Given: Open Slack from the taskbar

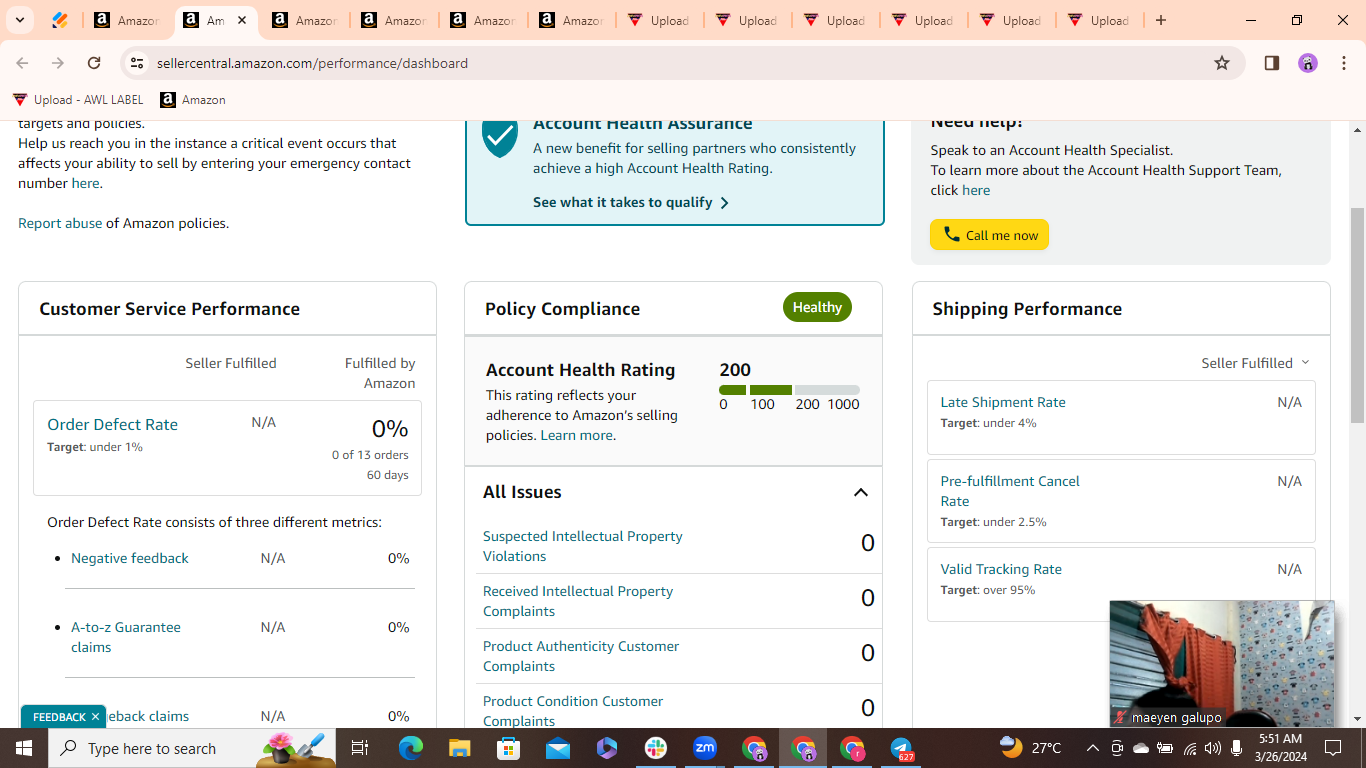Looking at the screenshot, I should (656, 748).
